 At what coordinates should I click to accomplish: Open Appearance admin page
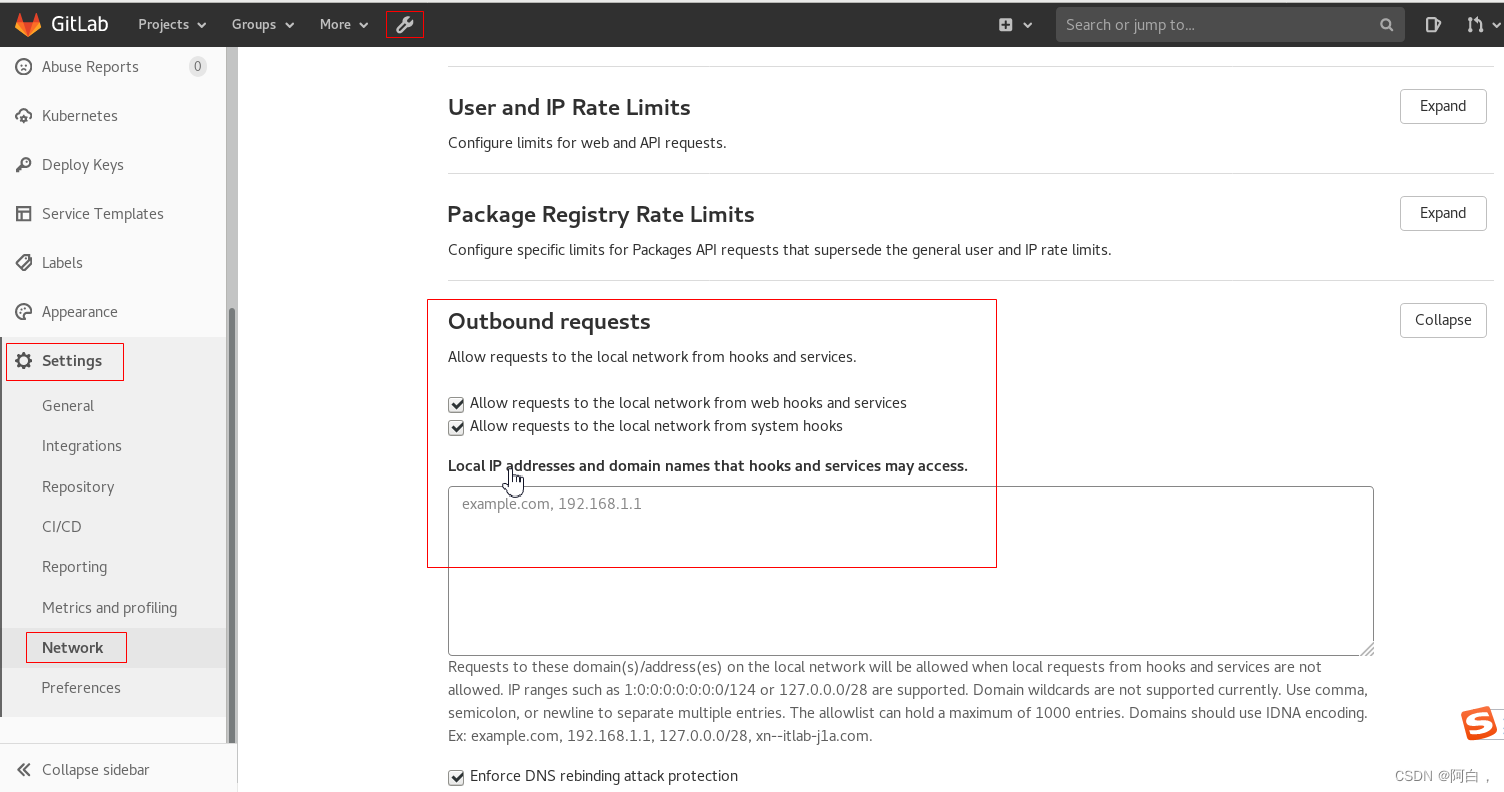(x=80, y=312)
